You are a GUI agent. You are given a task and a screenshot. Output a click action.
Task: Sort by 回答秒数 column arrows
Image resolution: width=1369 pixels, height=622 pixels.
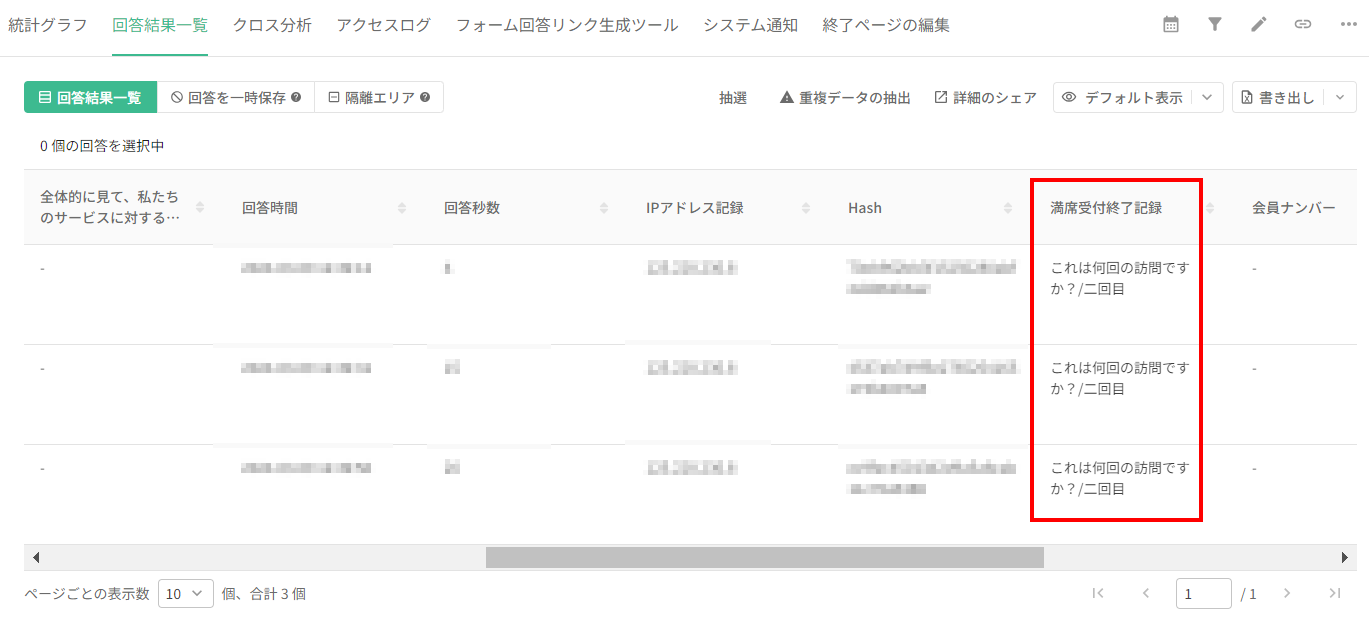click(x=604, y=208)
